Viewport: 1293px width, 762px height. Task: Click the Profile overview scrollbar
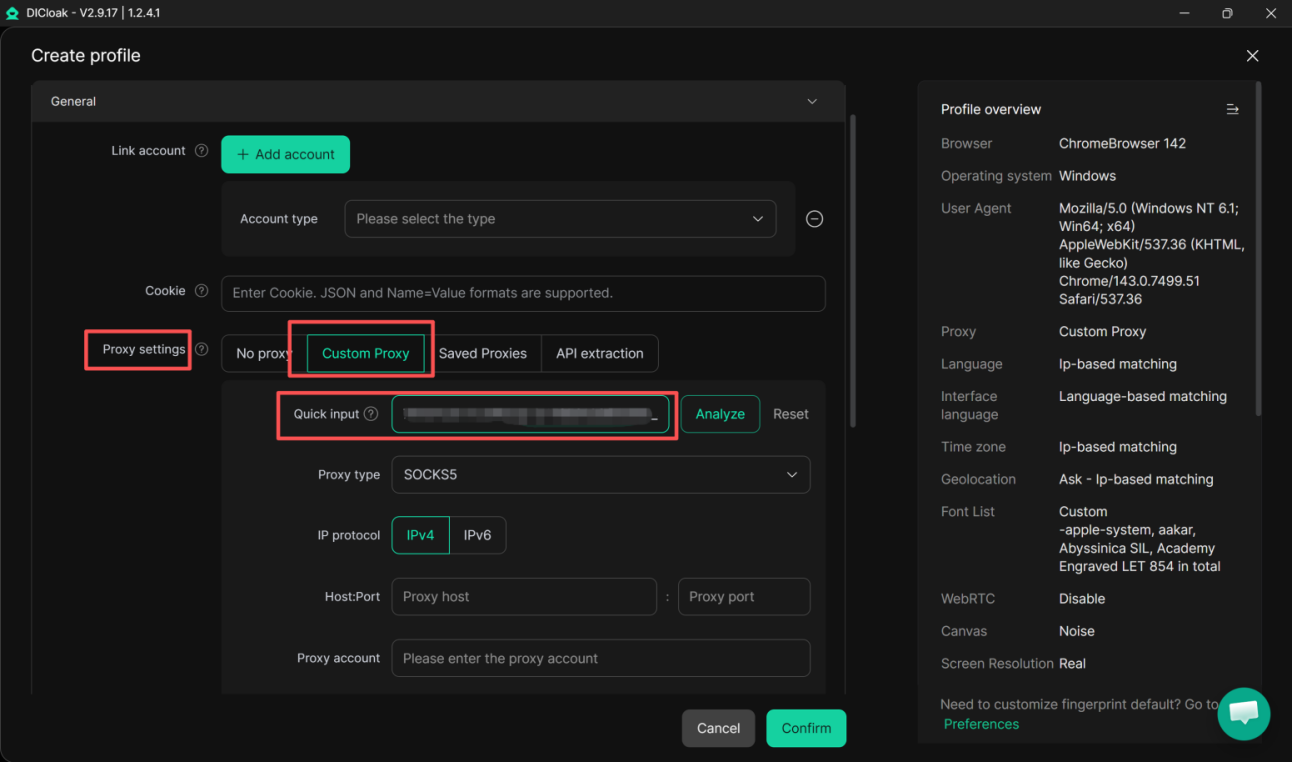coord(1258,250)
